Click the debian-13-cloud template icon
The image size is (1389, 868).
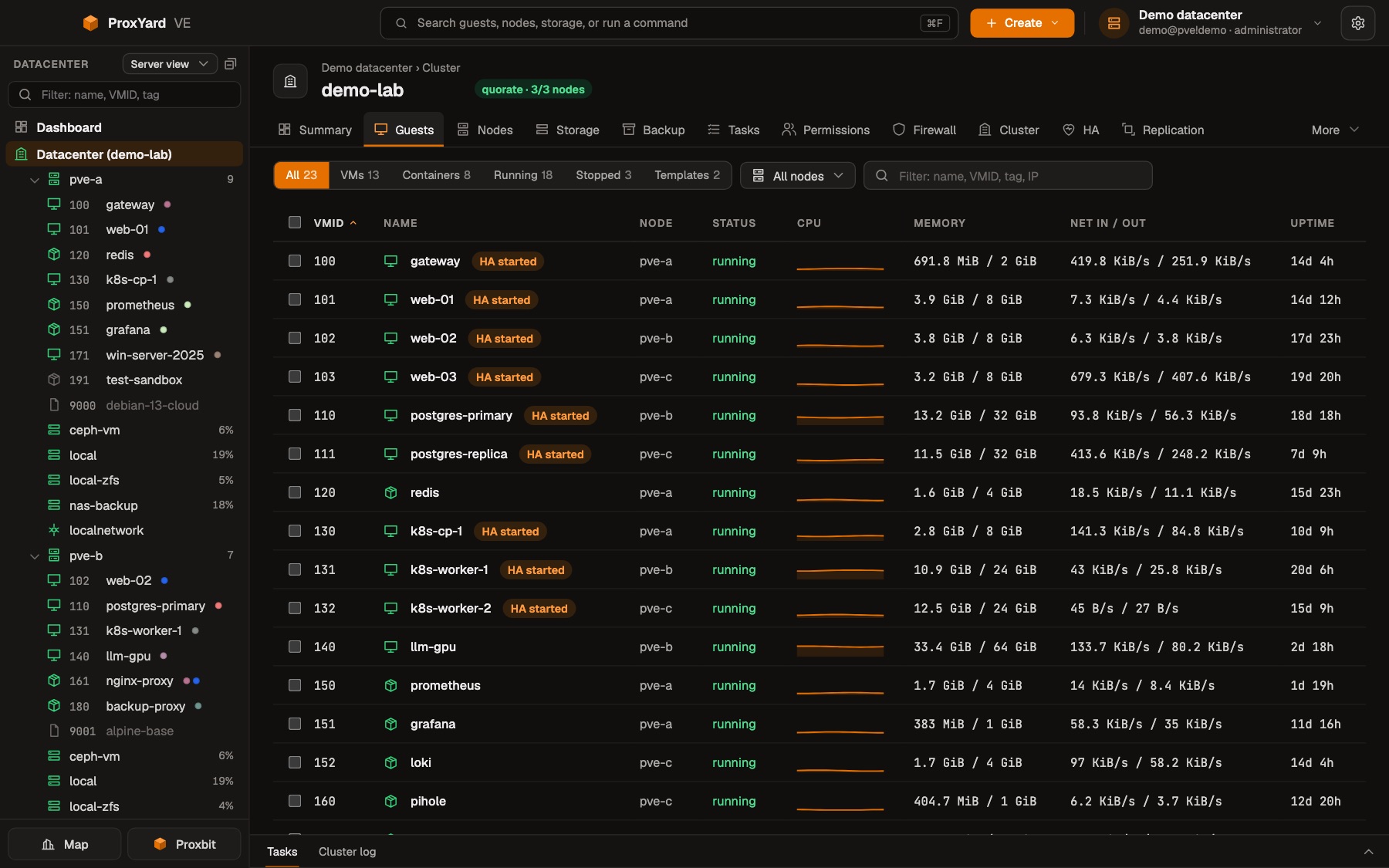point(54,405)
